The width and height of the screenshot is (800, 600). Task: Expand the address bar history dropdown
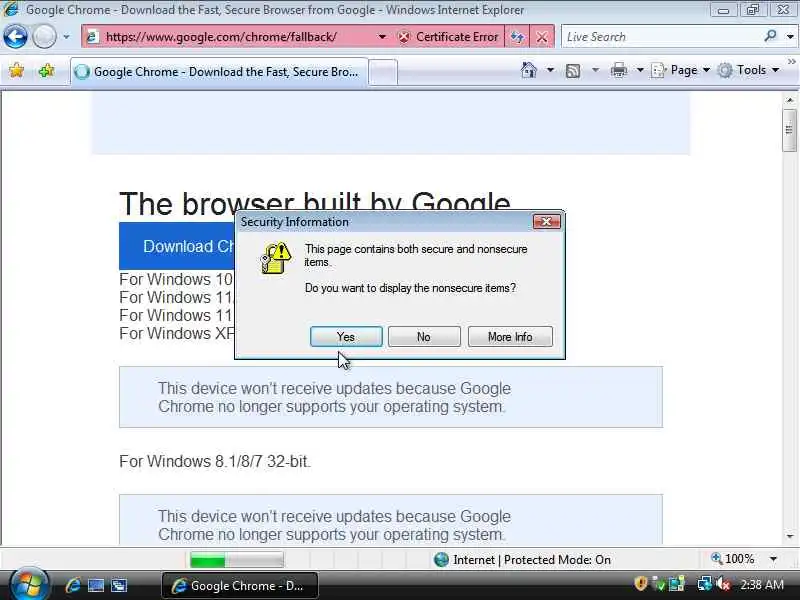tap(382, 37)
